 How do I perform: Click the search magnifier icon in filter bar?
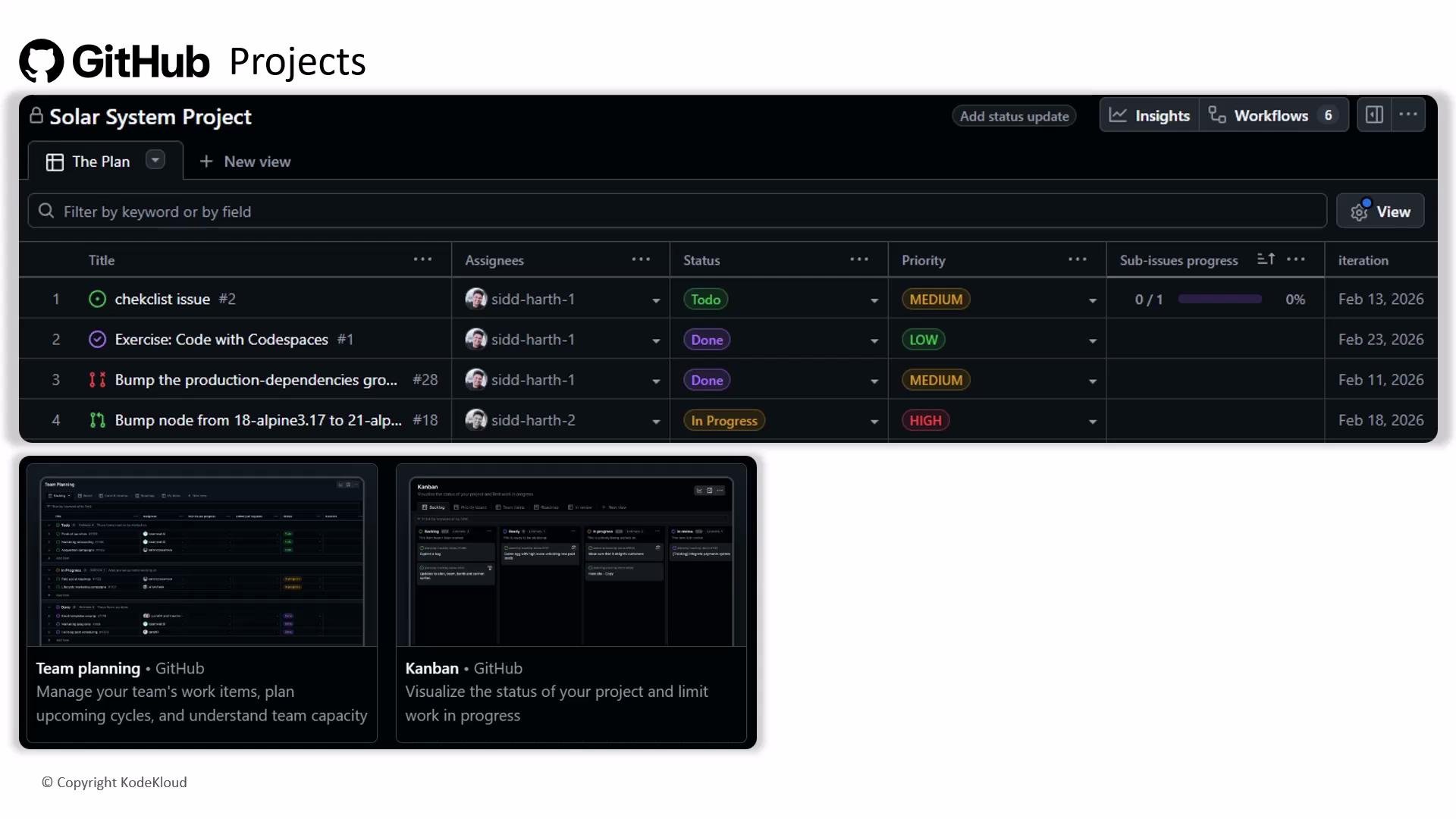(x=46, y=211)
